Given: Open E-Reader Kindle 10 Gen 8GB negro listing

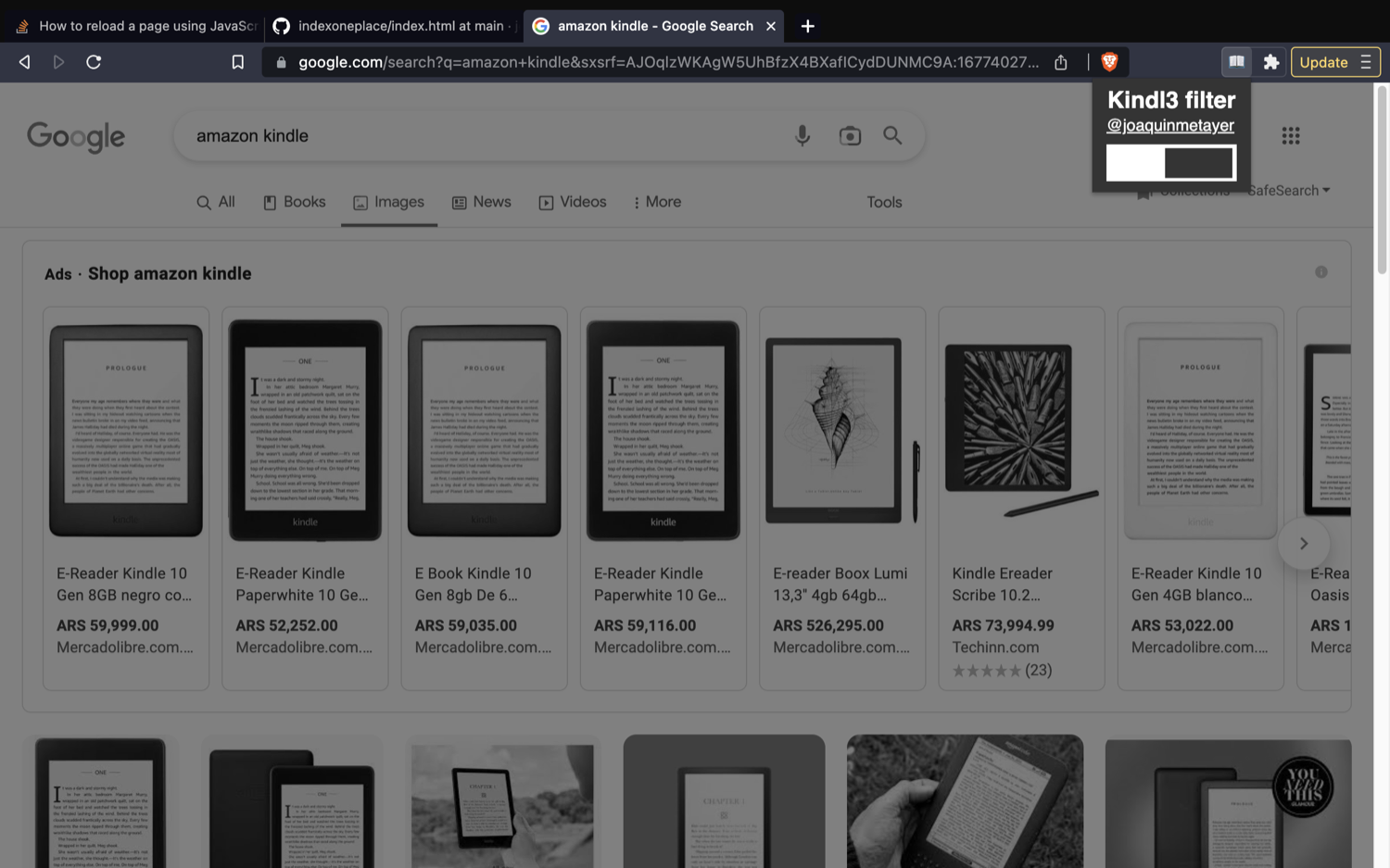Looking at the screenshot, I should (x=126, y=498).
